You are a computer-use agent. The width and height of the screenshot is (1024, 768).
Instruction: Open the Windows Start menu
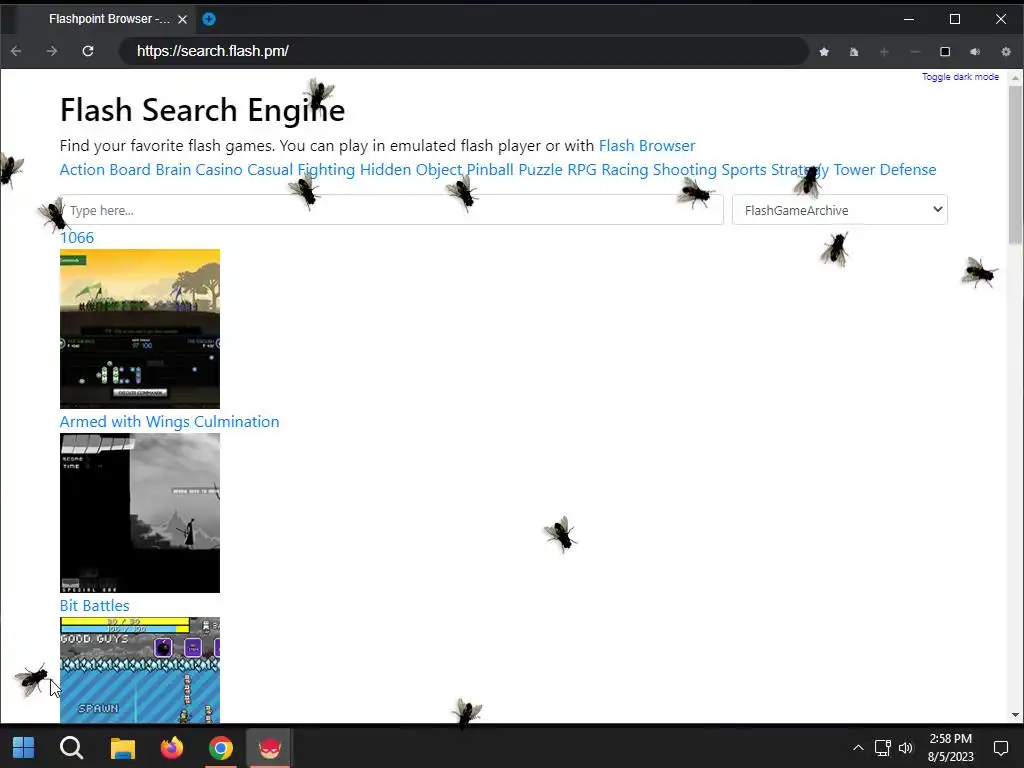(x=24, y=748)
